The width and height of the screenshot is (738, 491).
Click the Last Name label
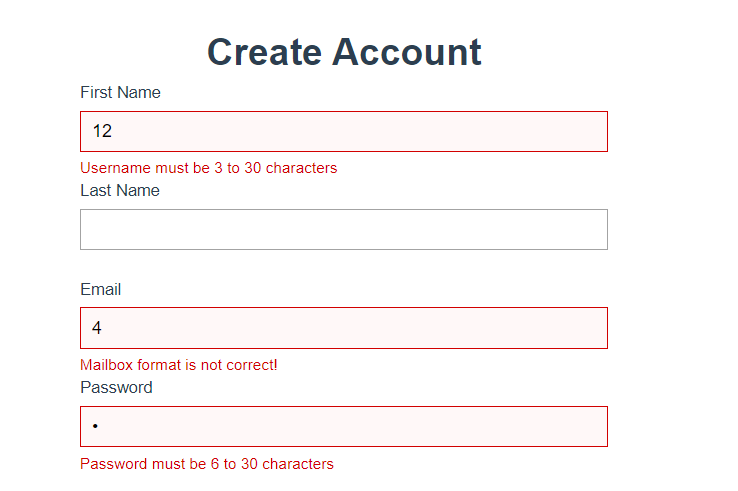click(119, 191)
